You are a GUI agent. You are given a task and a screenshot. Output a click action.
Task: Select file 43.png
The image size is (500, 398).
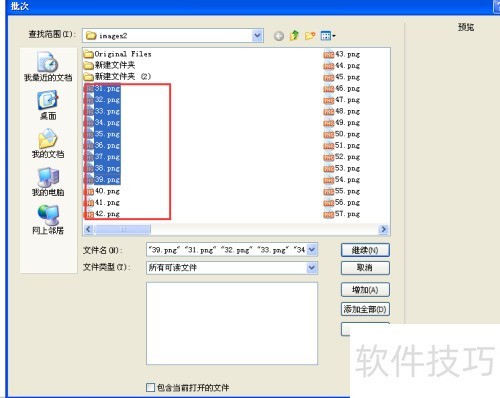tap(342, 54)
